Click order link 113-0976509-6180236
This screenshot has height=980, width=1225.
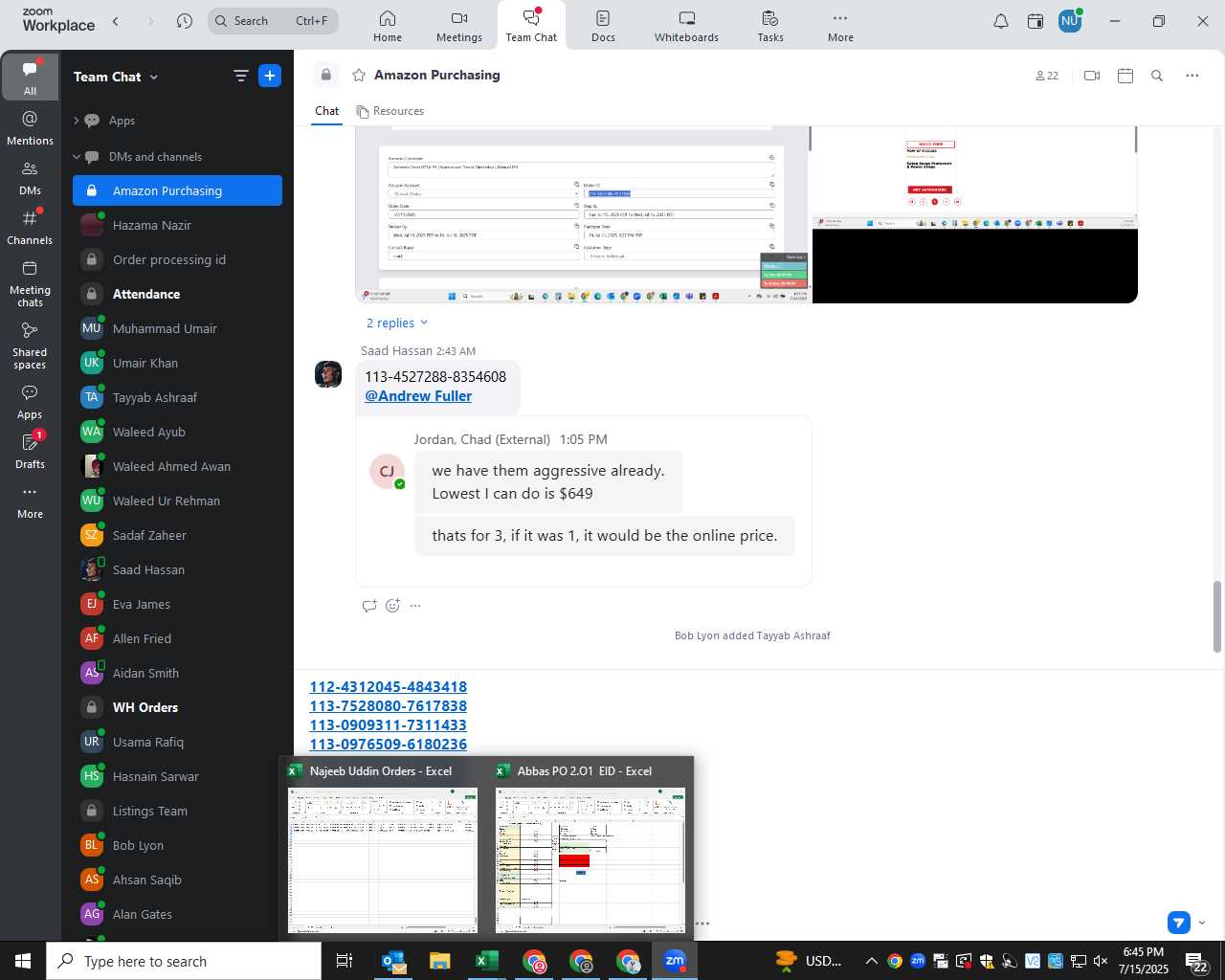pos(389,745)
